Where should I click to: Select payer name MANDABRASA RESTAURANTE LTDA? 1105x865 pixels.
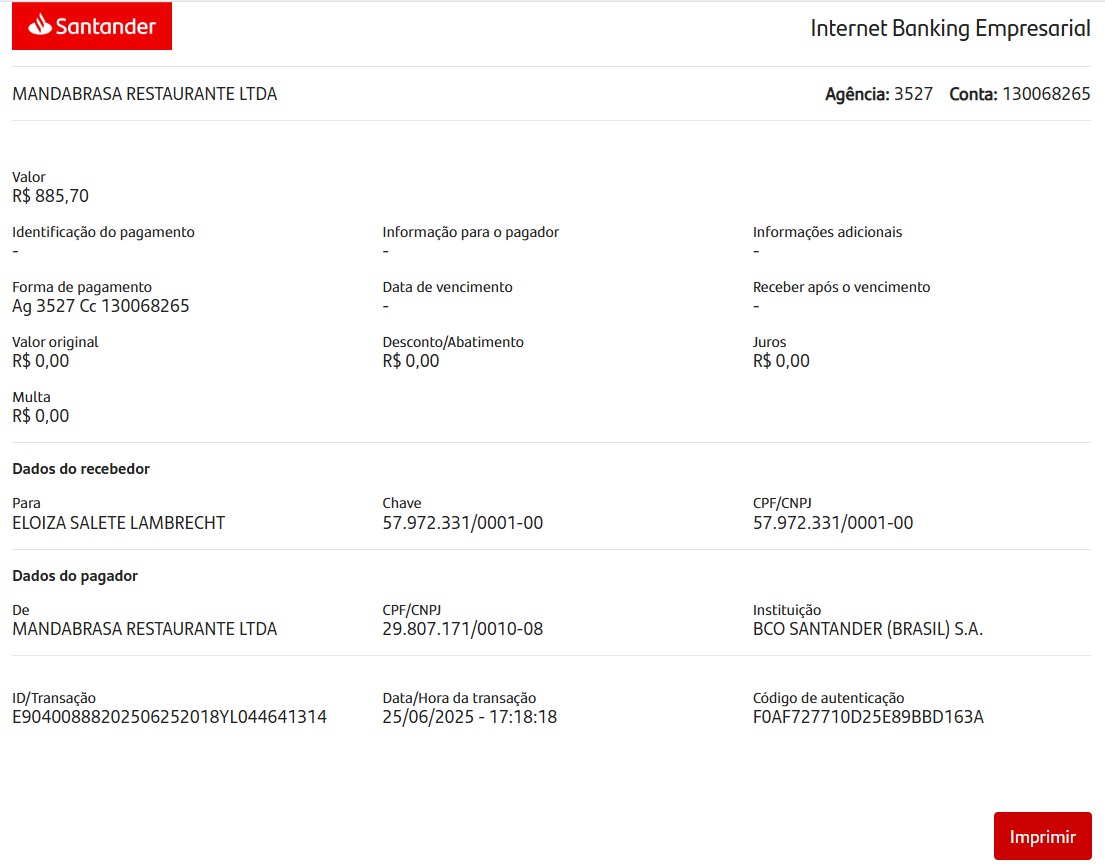[144, 629]
